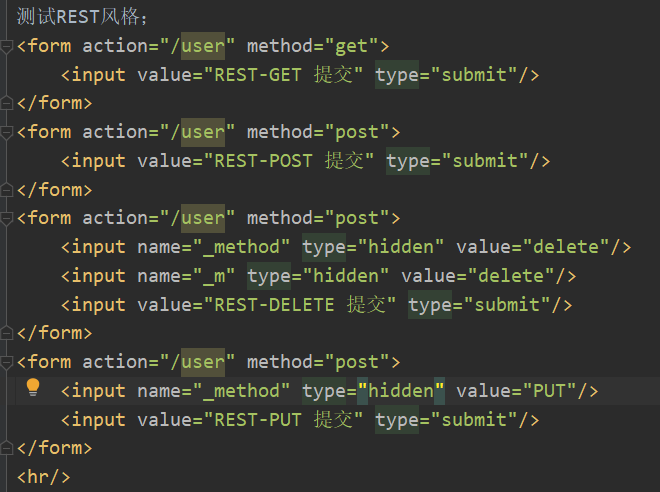Image resolution: width=660 pixels, height=492 pixels.
Task: Collapse the second form posting to /user
Action: (x=6, y=133)
